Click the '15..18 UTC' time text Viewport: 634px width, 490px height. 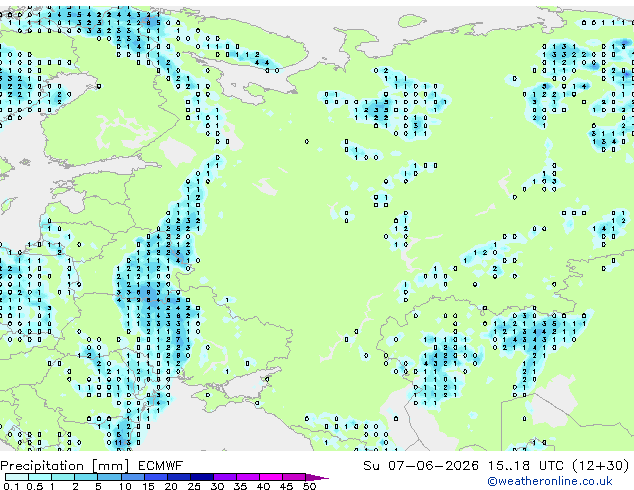coord(526,466)
